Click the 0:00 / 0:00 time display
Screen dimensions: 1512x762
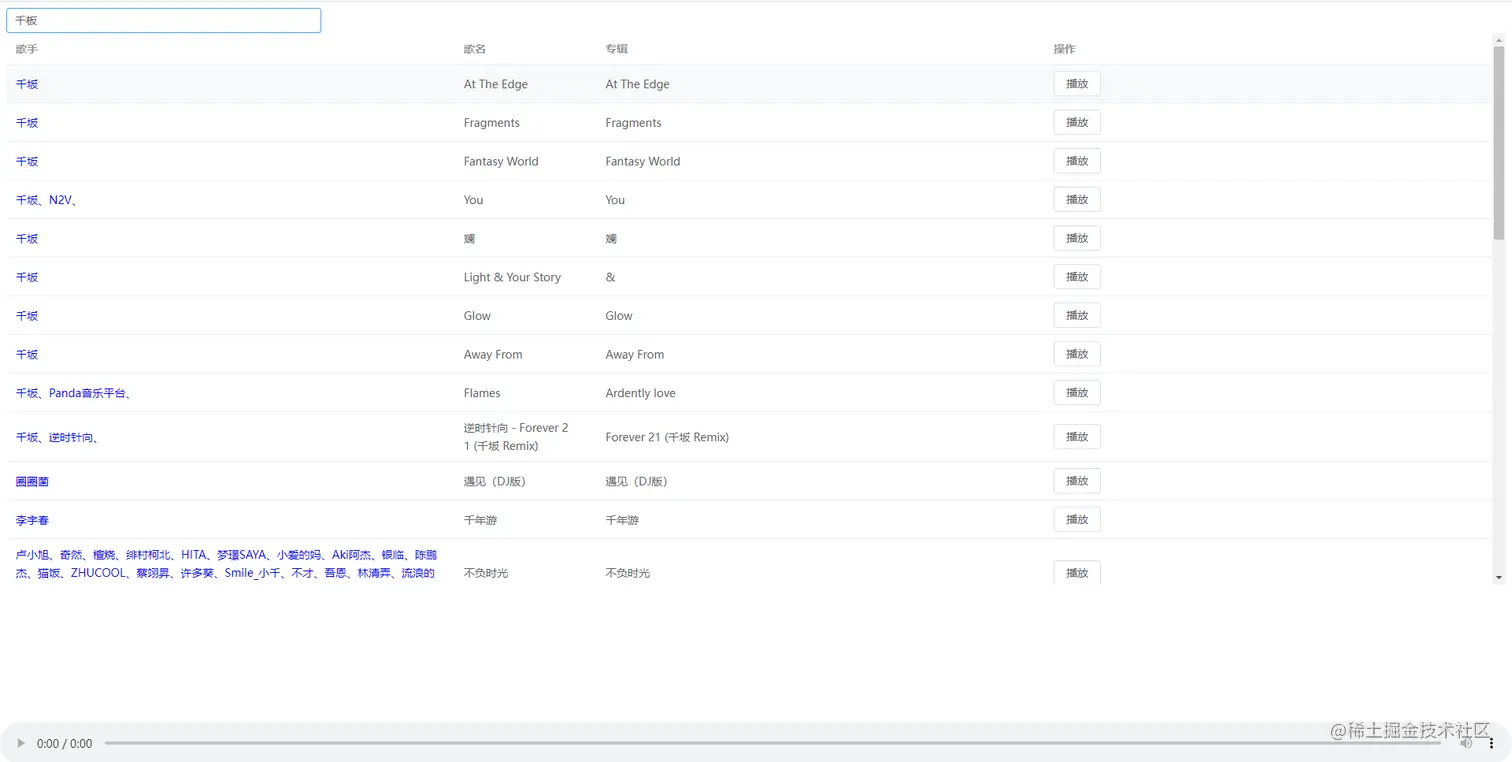[x=64, y=744]
